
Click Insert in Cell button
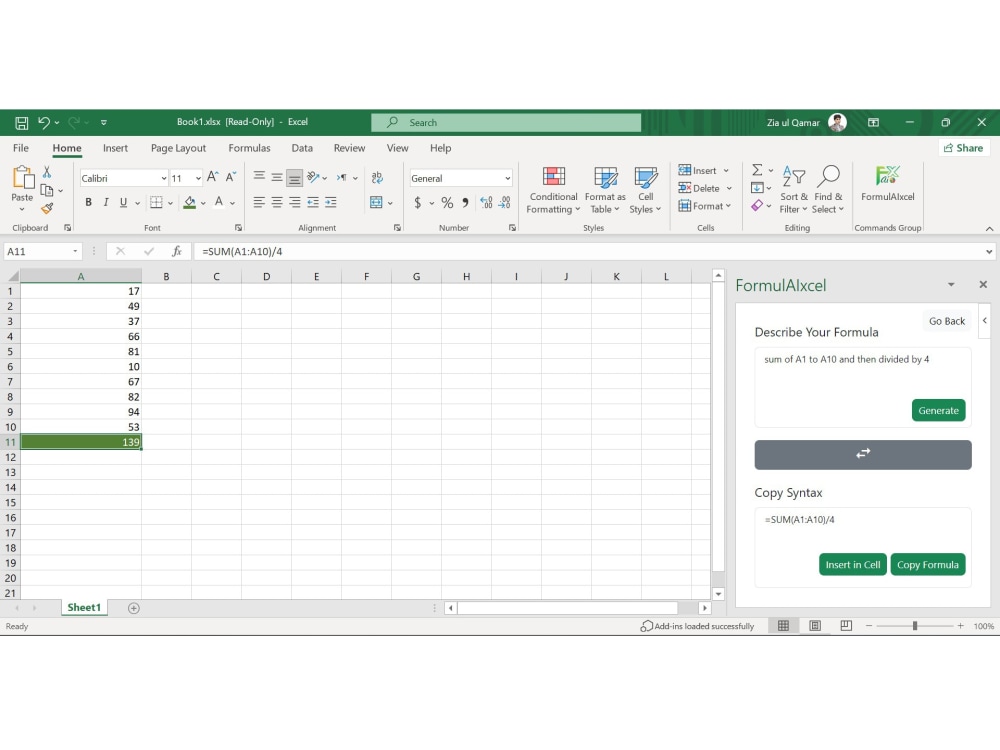[x=853, y=564]
